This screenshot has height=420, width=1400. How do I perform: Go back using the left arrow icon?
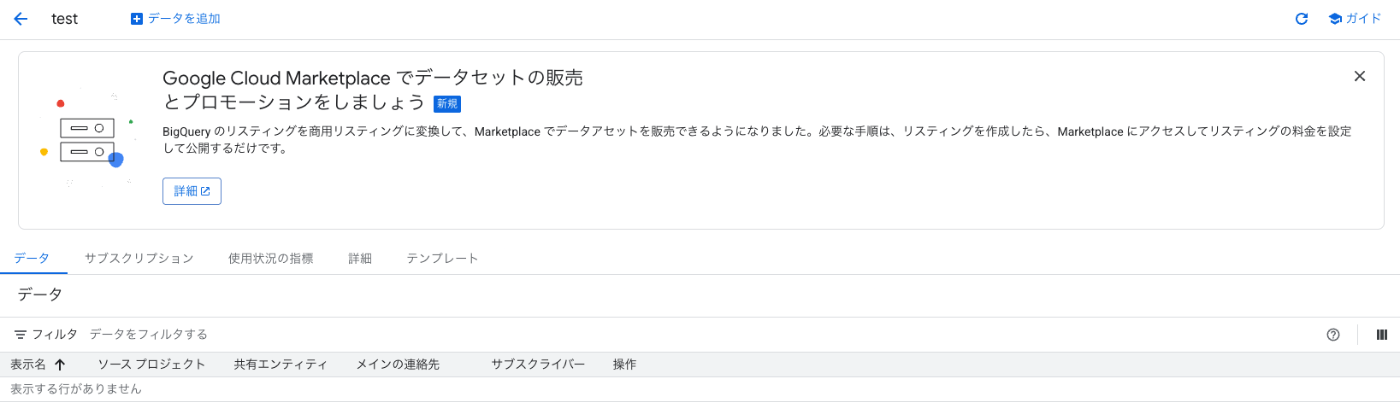[21, 19]
